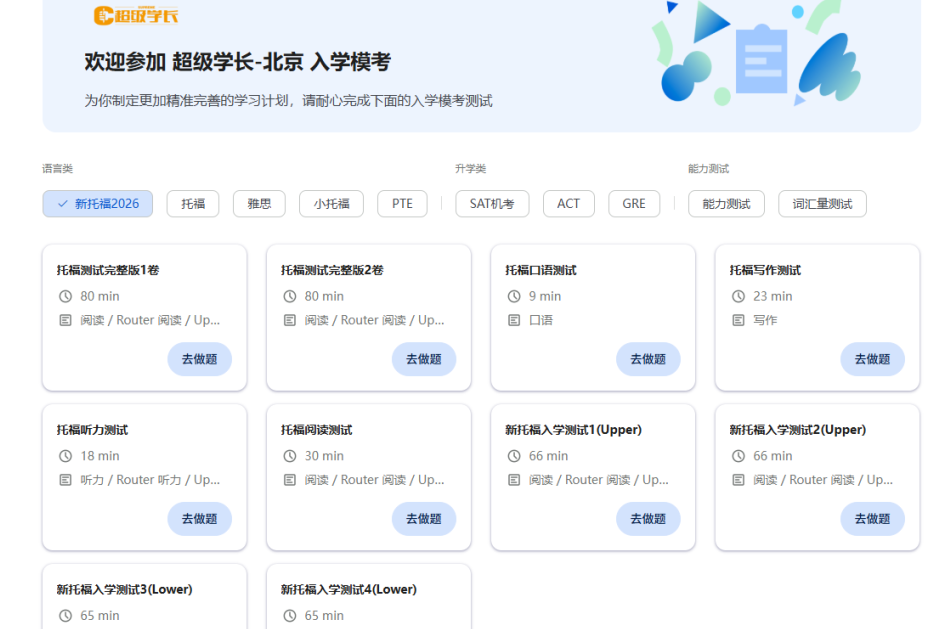
Task: Click the clock icon in 新托福入学测试4(Lower) card
Action: 290,615
